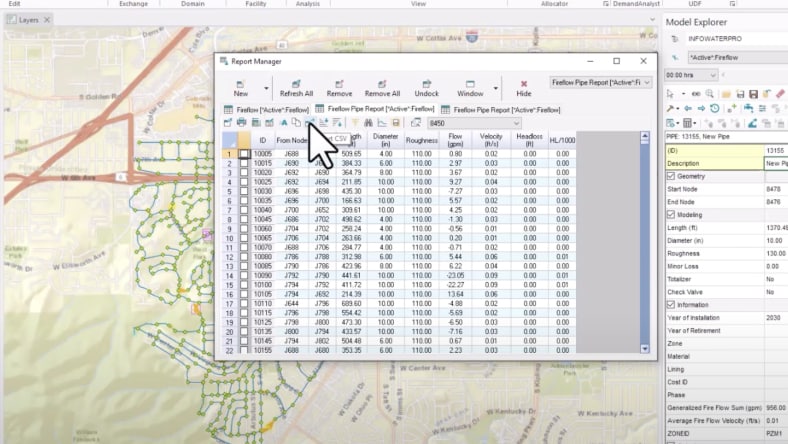The width and height of the screenshot is (788, 444).
Task: Check the box for pipe 10005 row
Action: click(x=245, y=154)
